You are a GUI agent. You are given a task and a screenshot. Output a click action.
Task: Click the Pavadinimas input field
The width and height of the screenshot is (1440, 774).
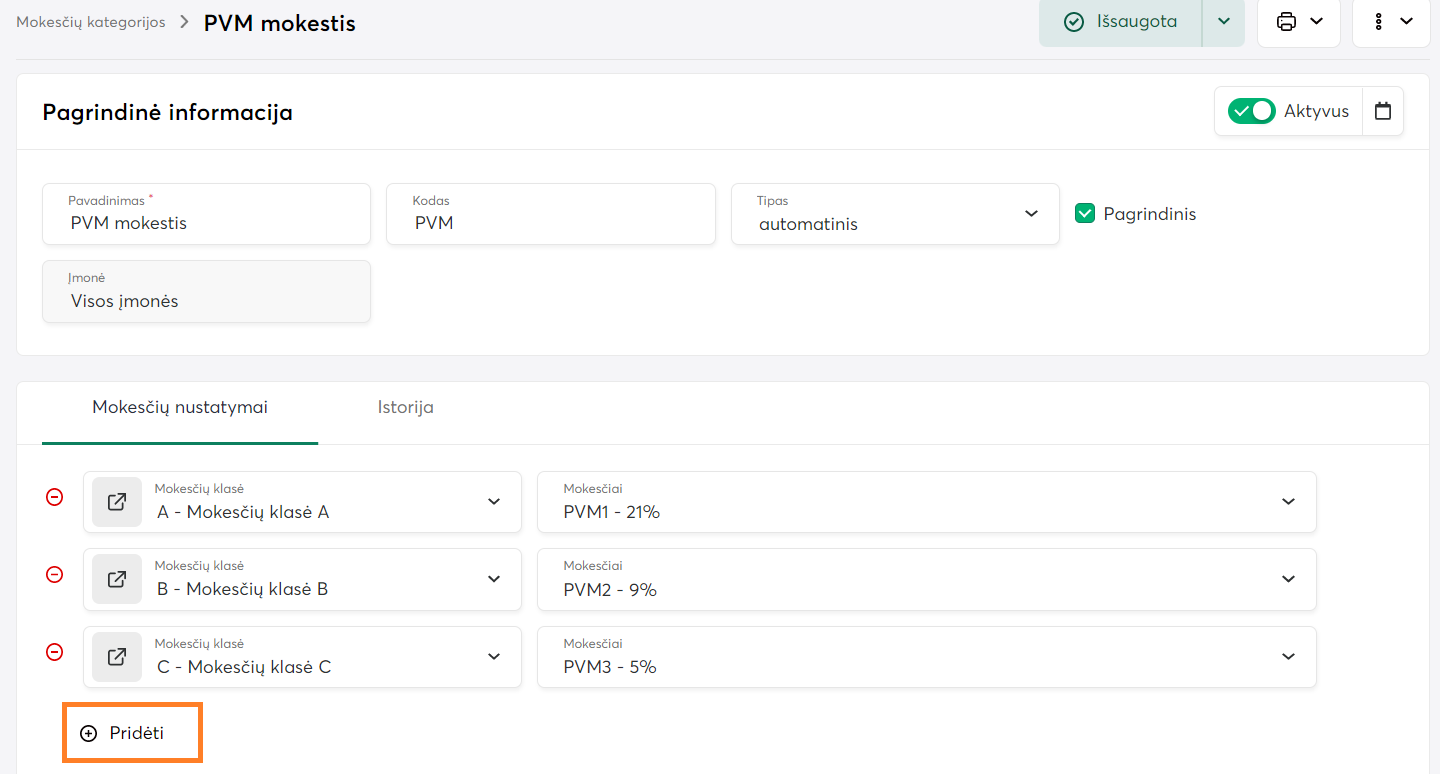click(x=206, y=223)
